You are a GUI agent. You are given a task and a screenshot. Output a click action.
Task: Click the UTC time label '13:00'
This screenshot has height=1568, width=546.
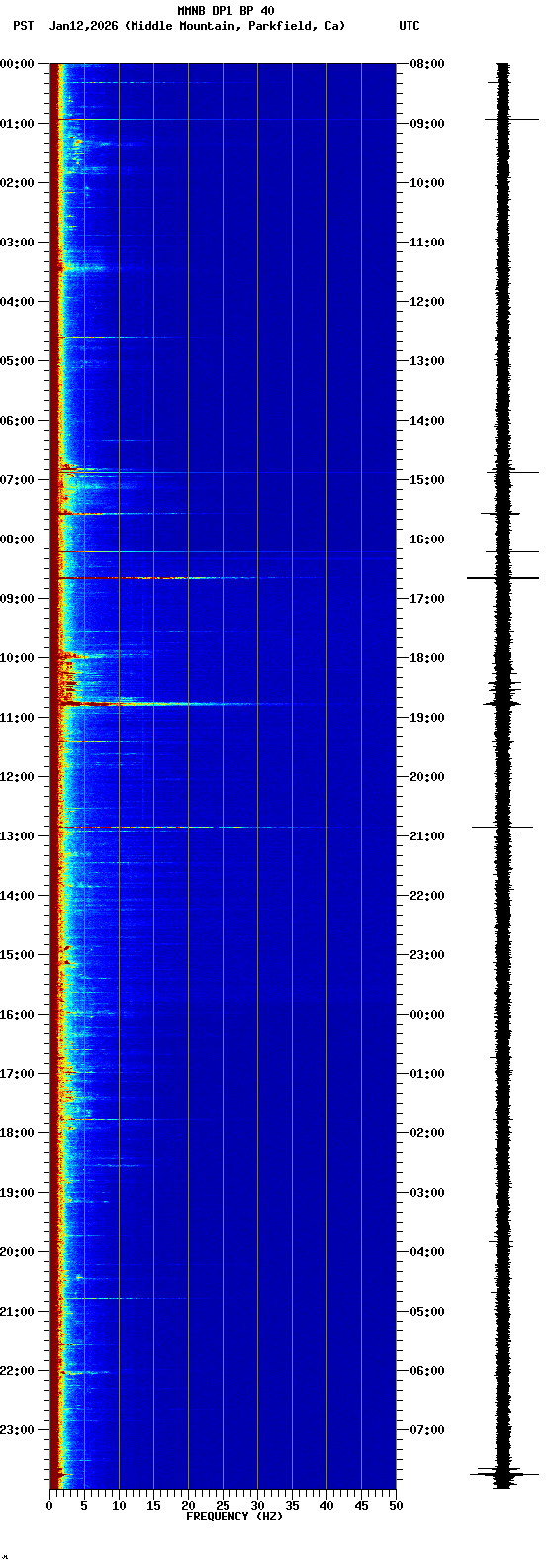(x=427, y=361)
